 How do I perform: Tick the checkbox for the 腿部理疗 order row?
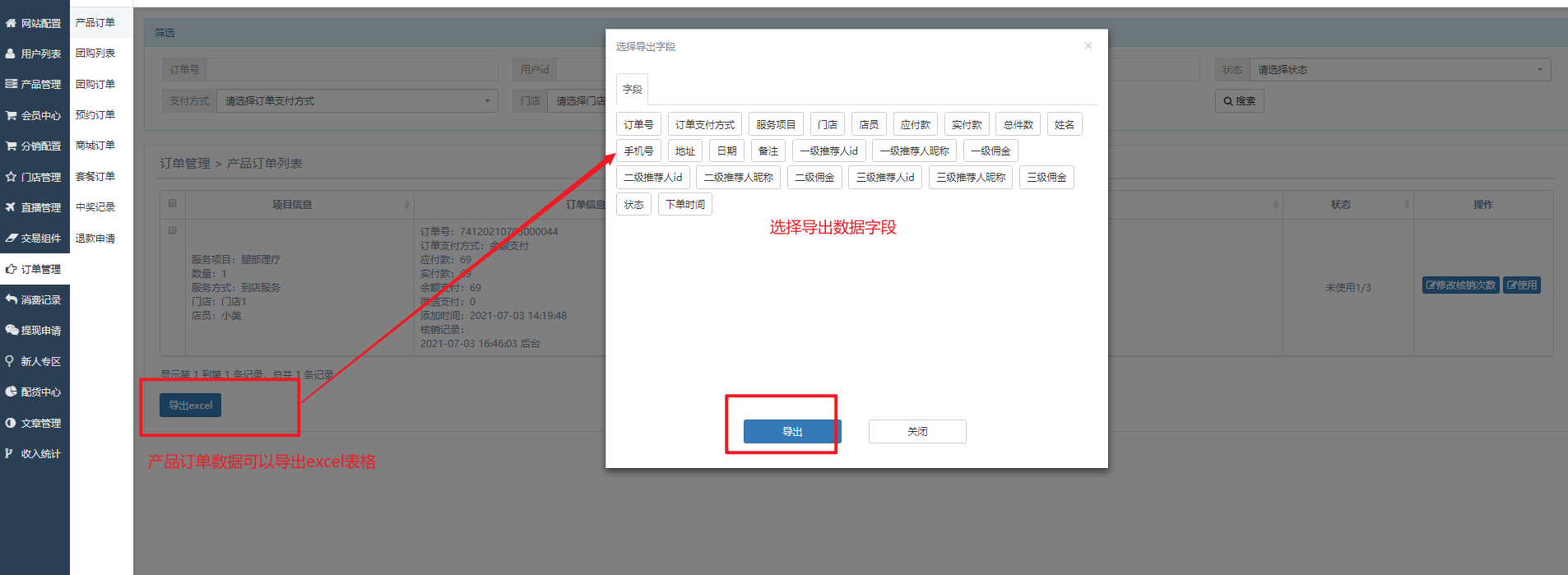pyautogui.click(x=173, y=230)
